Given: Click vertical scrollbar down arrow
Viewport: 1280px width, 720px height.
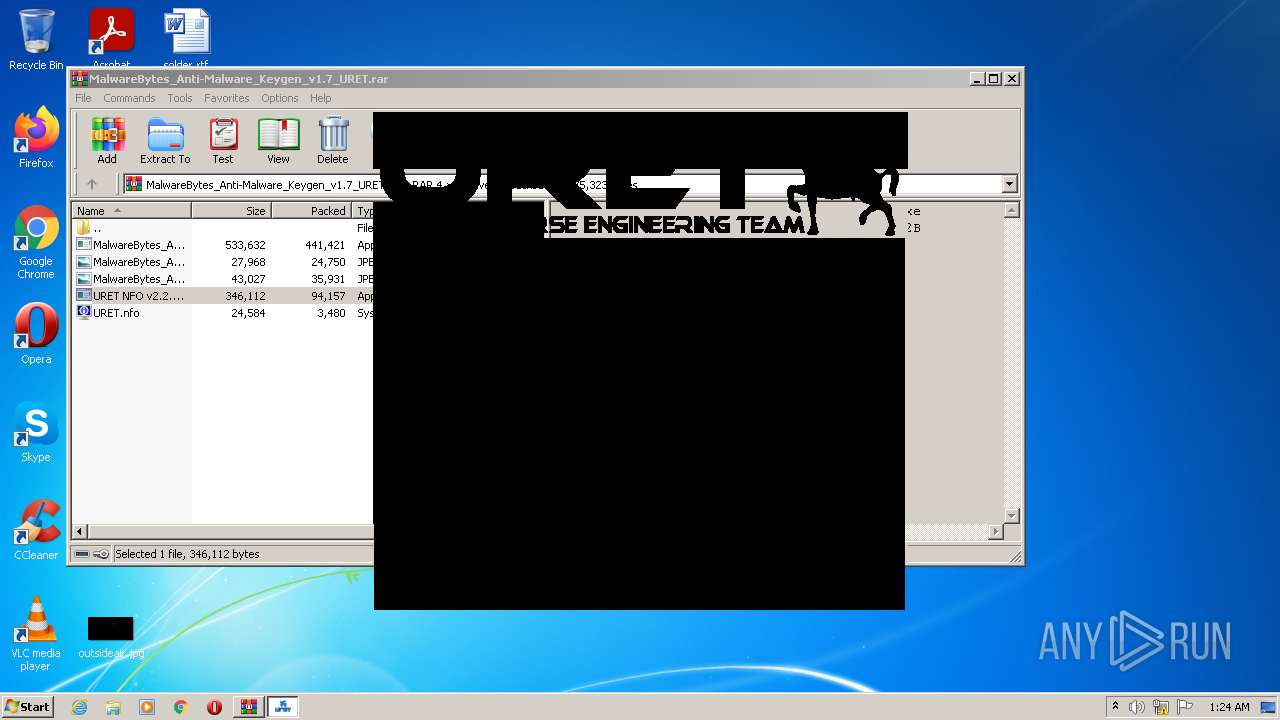Looking at the screenshot, I should (x=1011, y=516).
